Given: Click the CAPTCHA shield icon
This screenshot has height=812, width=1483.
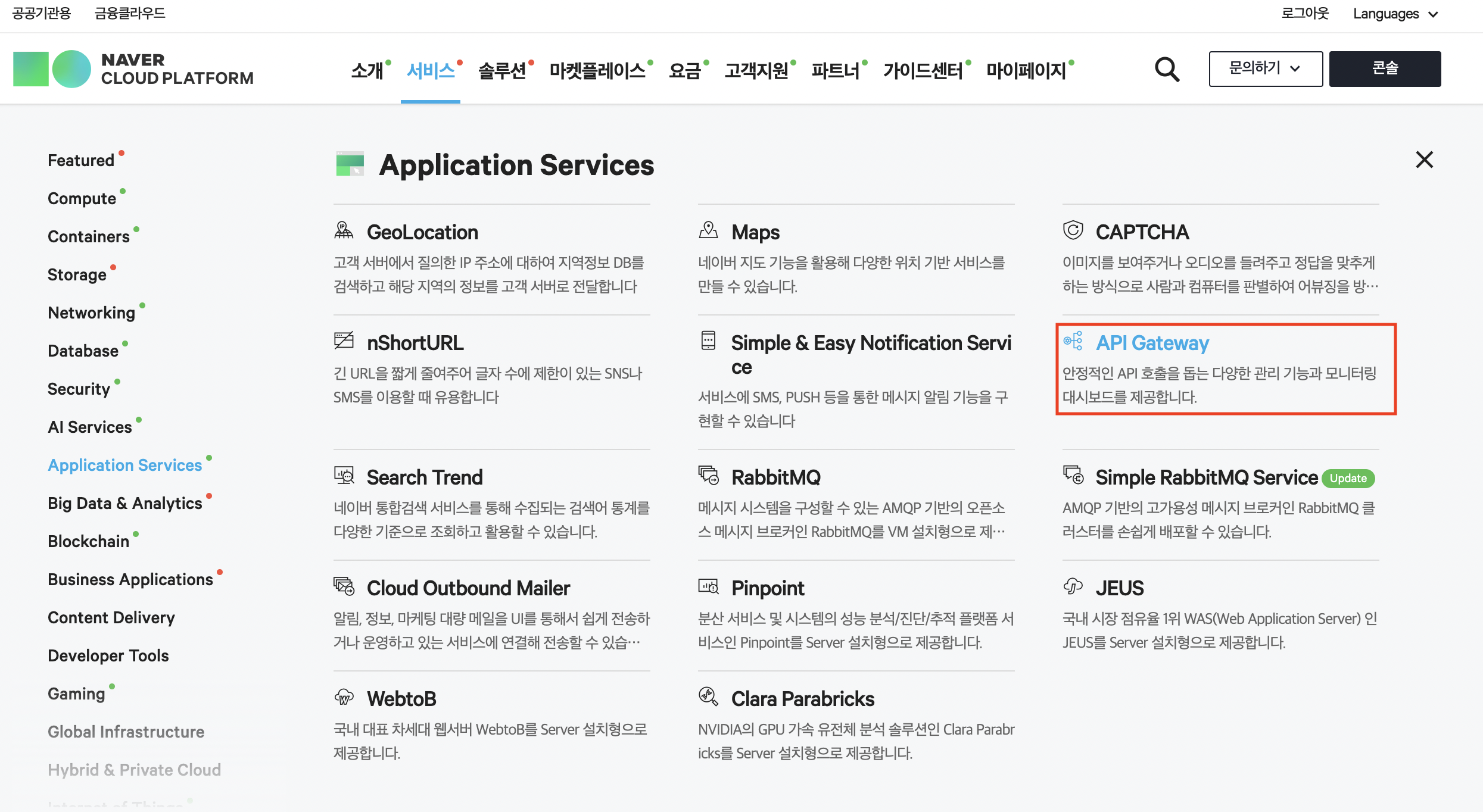Looking at the screenshot, I should click(x=1073, y=231).
